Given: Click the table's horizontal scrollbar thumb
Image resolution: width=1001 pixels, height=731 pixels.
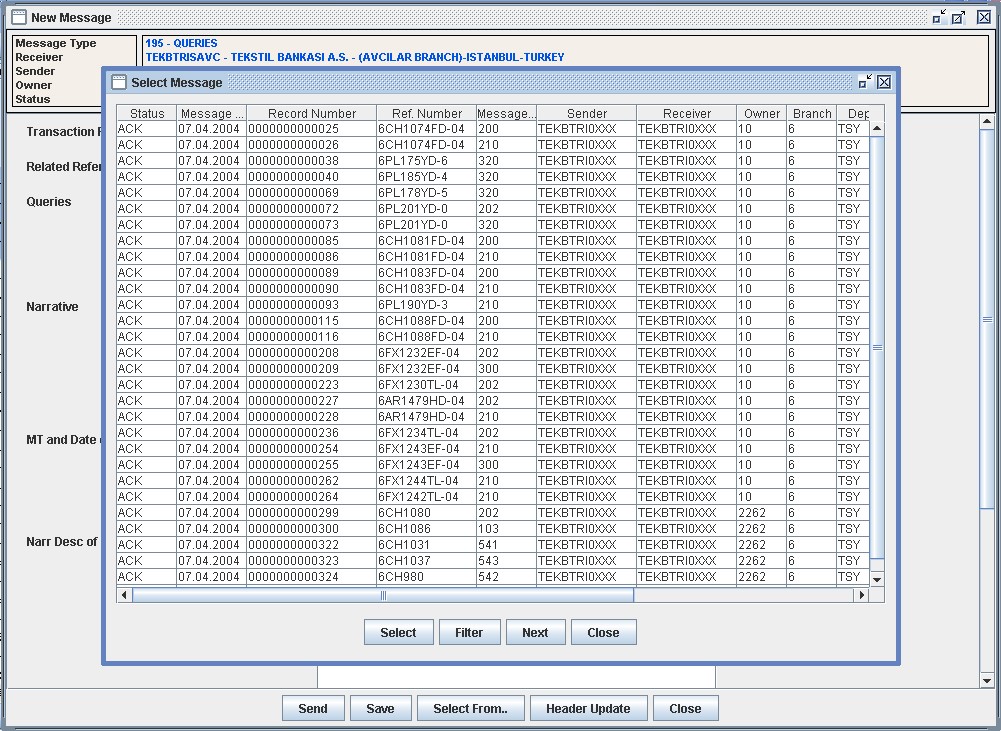Looking at the screenshot, I should [x=383, y=595].
